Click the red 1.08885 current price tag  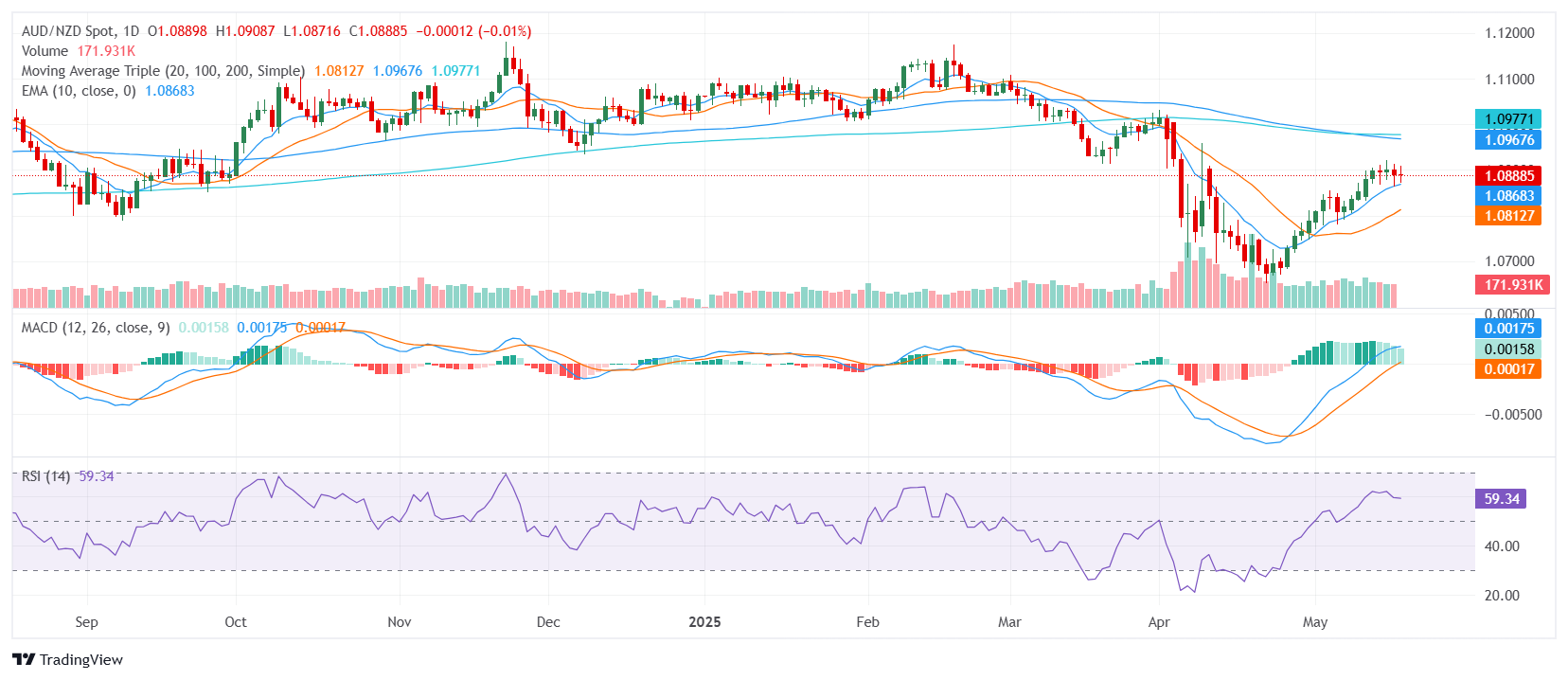pyautogui.click(x=1508, y=175)
